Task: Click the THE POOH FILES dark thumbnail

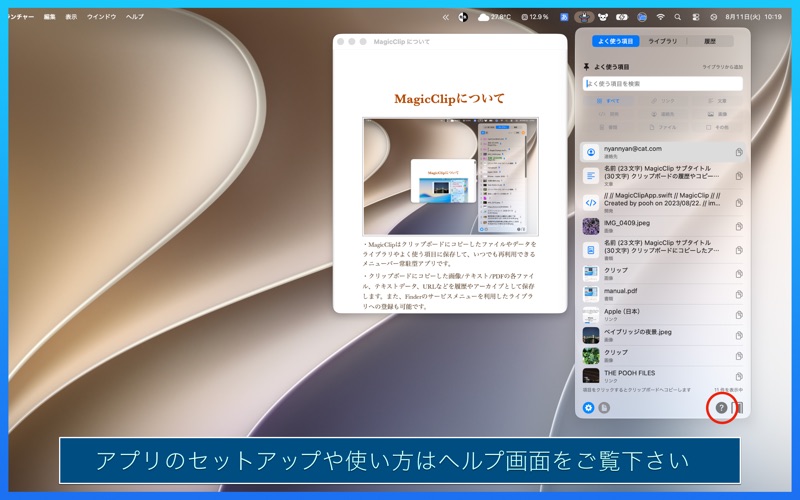Action: coord(591,376)
